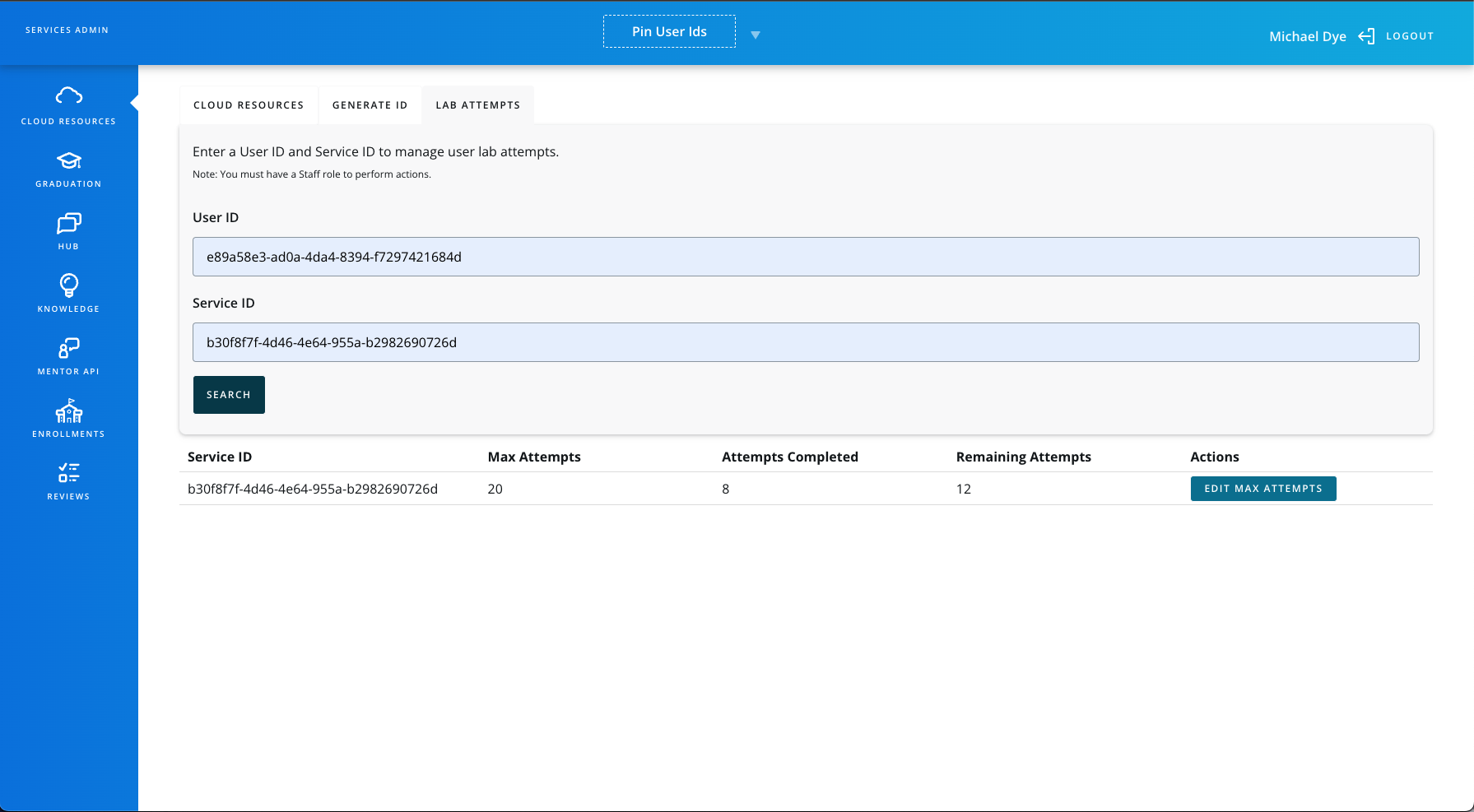Expand the Pin User Ids dropdown arrow
Image resolution: width=1474 pixels, height=812 pixels.
[756, 35]
